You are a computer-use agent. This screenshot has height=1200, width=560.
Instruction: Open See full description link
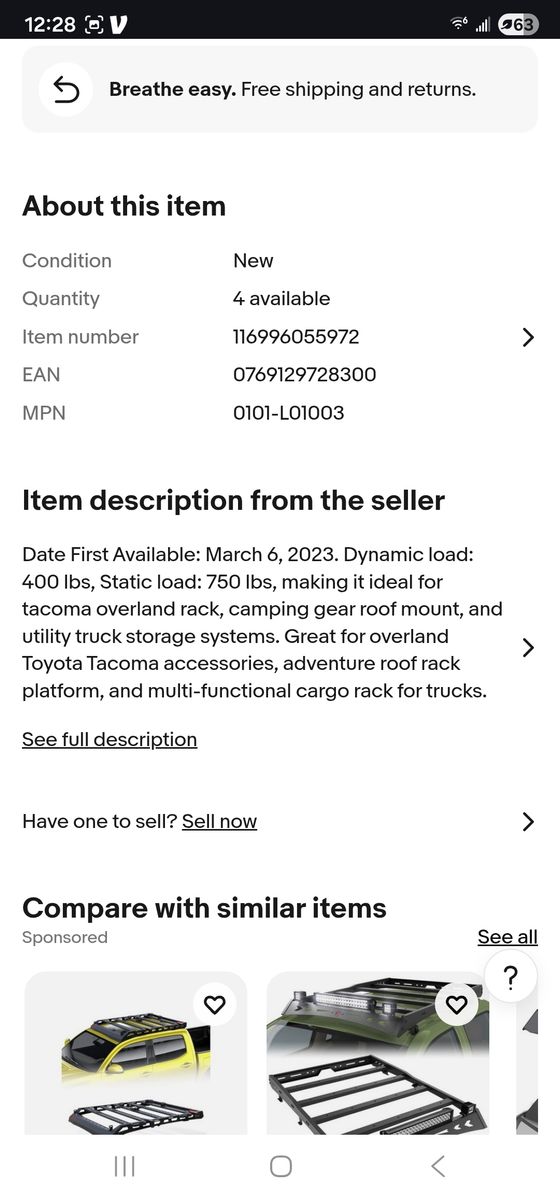110,739
